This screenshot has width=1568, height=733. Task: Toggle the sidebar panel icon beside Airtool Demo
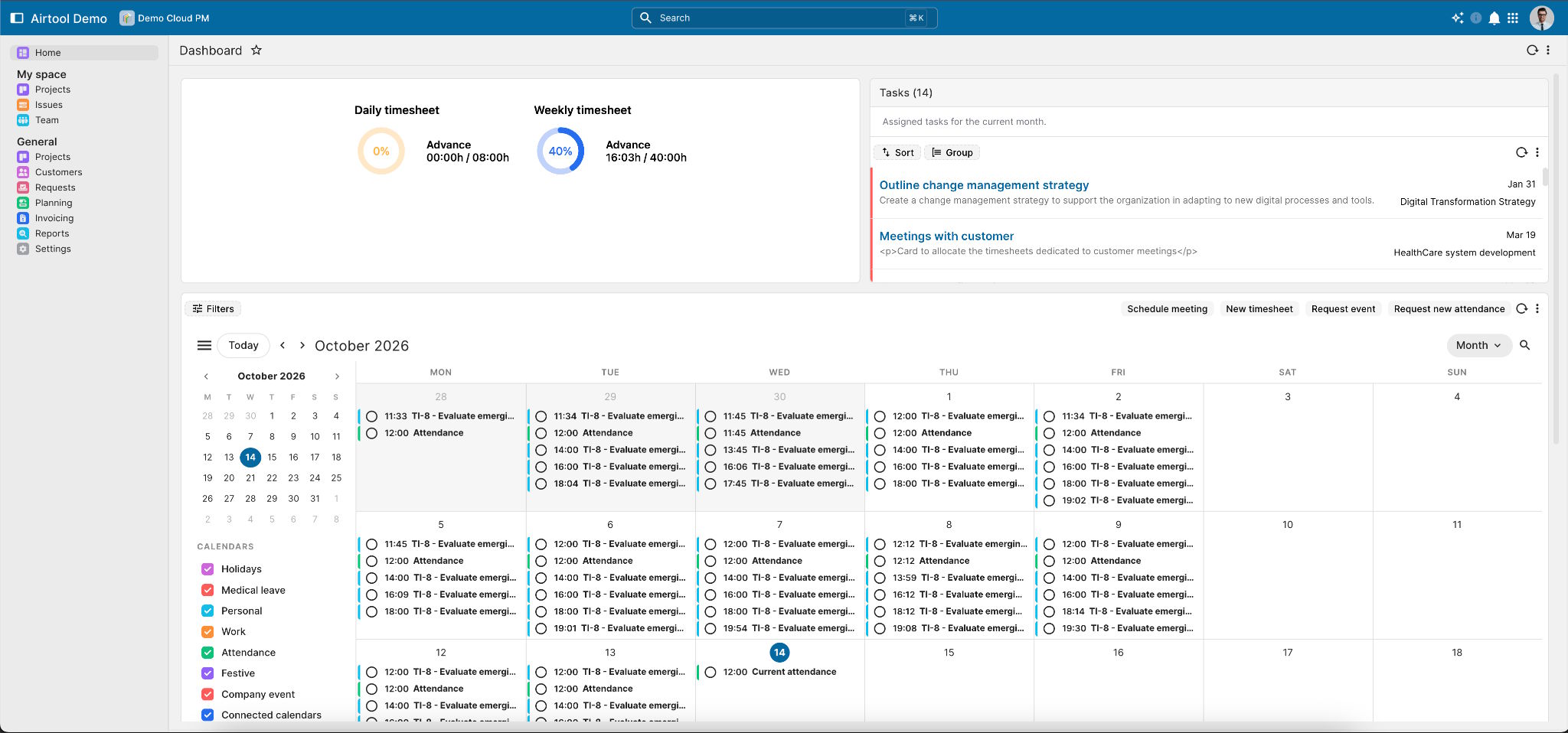(x=17, y=18)
